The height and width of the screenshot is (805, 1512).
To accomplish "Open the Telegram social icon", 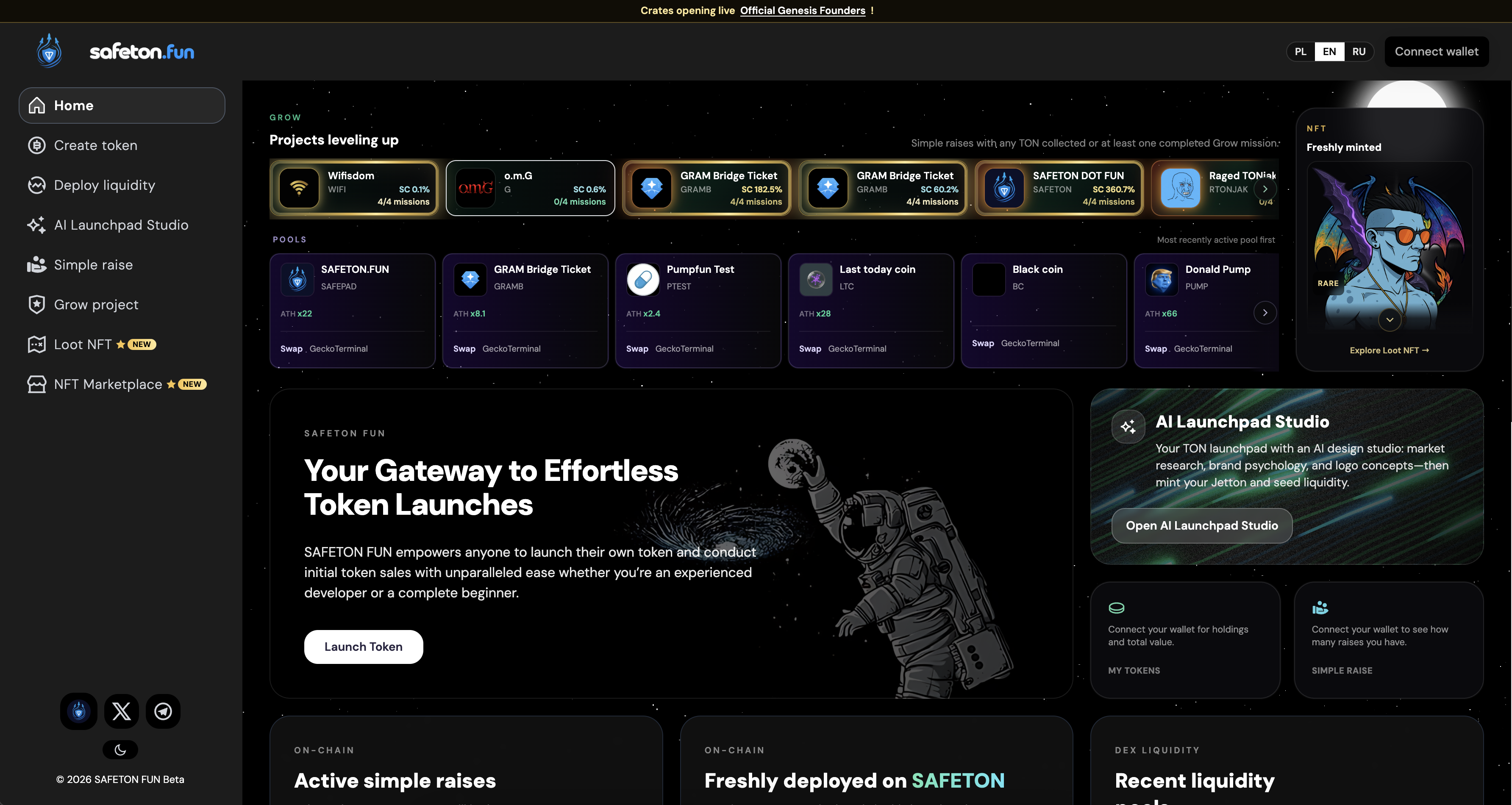I will (x=163, y=712).
